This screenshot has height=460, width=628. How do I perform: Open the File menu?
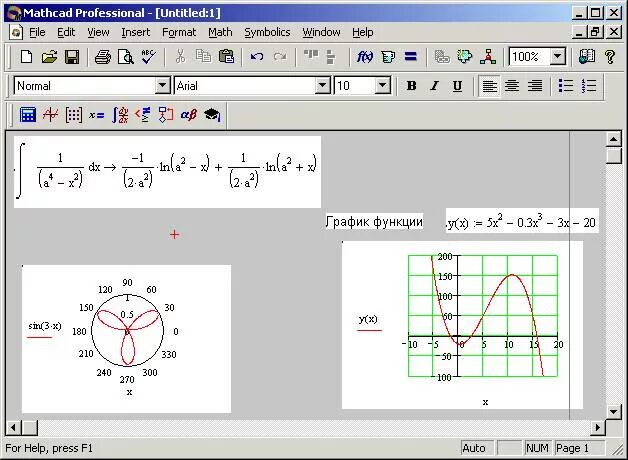(37, 32)
